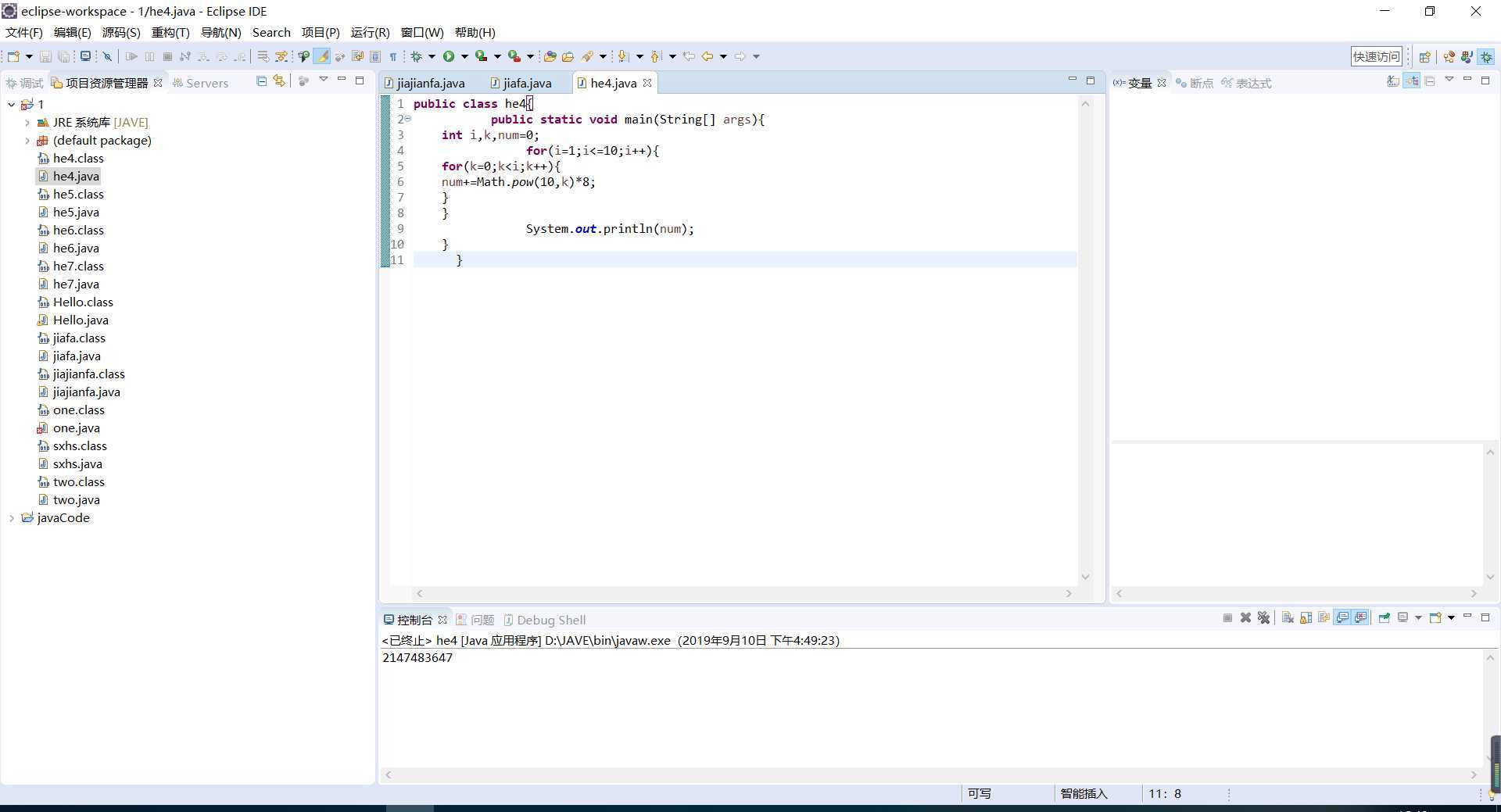
Task: Switch to the Debug perspective icon
Action: (x=1486, y=56)
